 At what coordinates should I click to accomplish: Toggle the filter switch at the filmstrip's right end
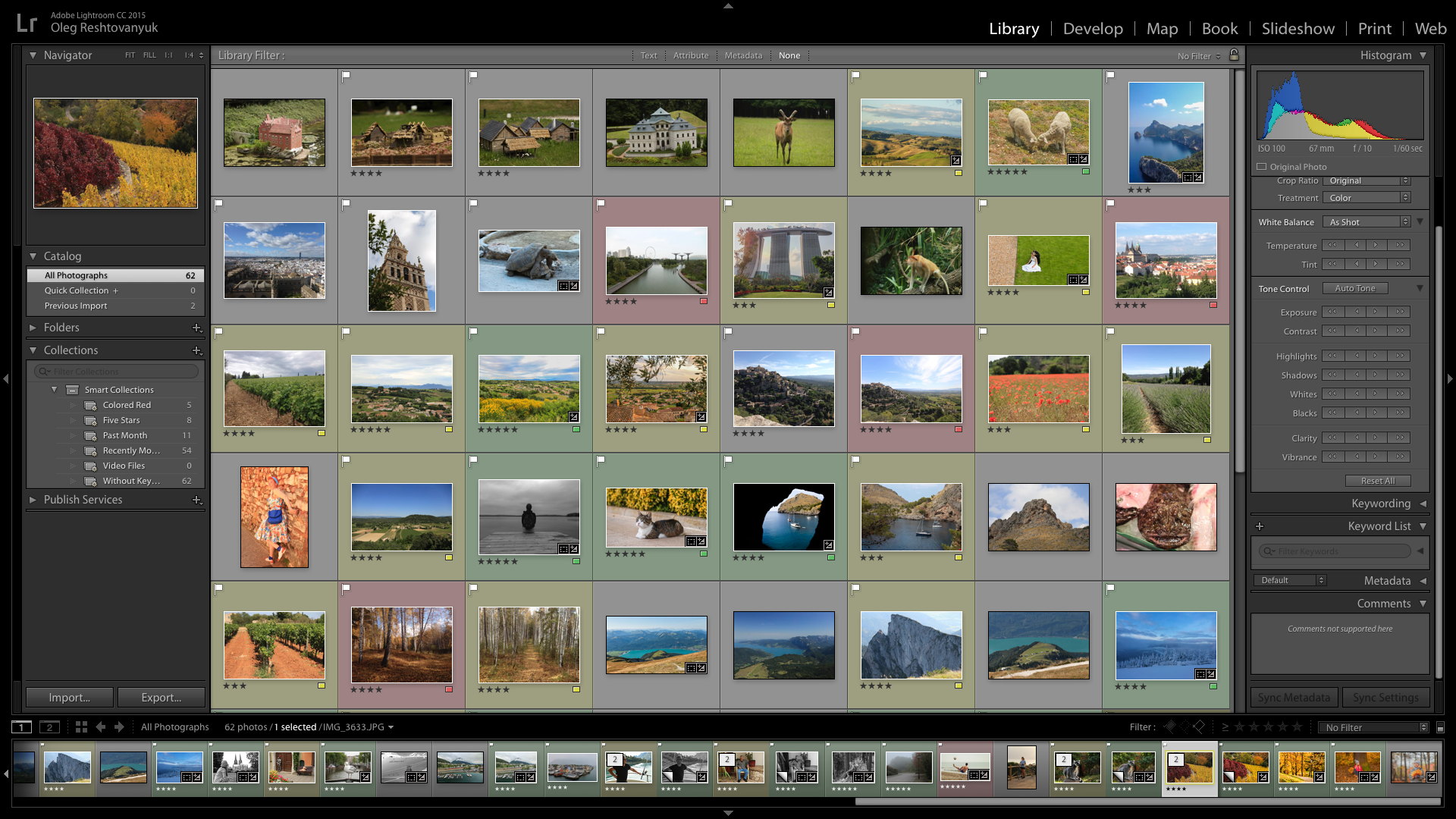[x=1440, y=727]
